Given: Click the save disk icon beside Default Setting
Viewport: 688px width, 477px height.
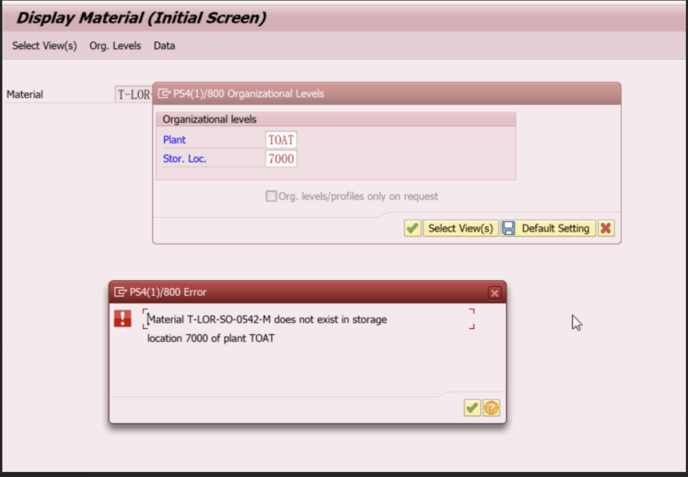Looking at the screenshot, I should 508,228.
